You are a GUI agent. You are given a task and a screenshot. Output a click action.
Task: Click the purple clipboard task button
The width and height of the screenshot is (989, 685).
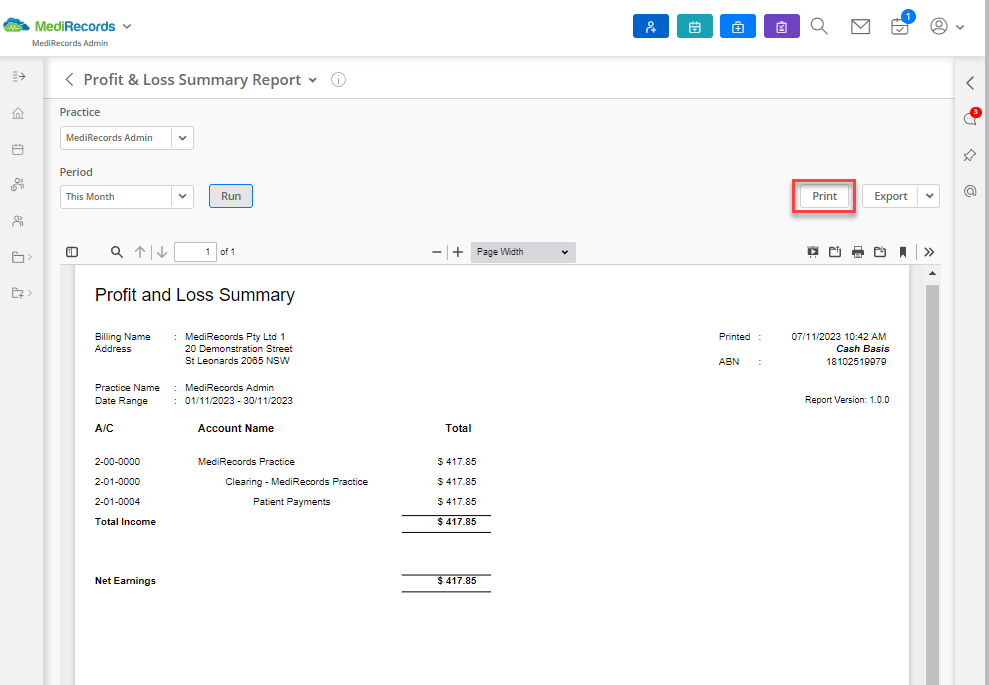[x=781, y=26]
